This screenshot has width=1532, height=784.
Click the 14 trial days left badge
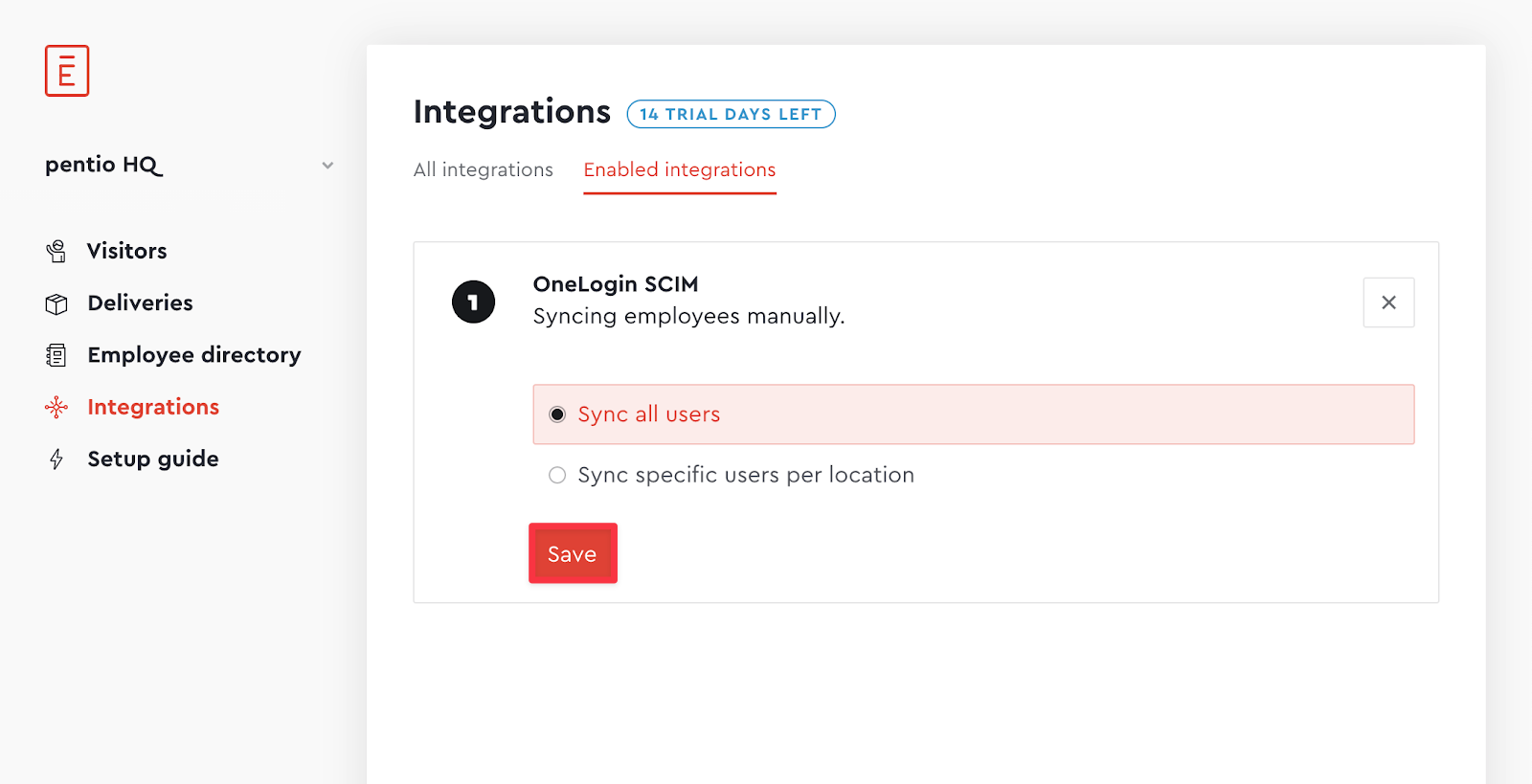click(732, 114)
